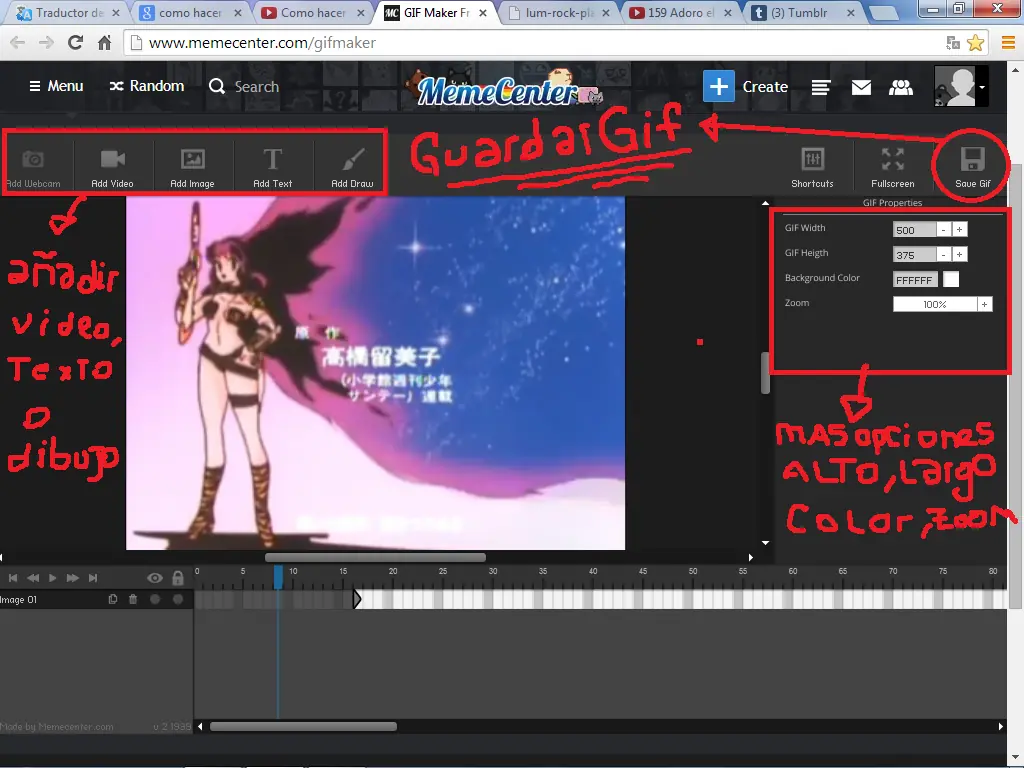
Task: Click the canvas scroll down arrow
Action: [x=765, y=543]
